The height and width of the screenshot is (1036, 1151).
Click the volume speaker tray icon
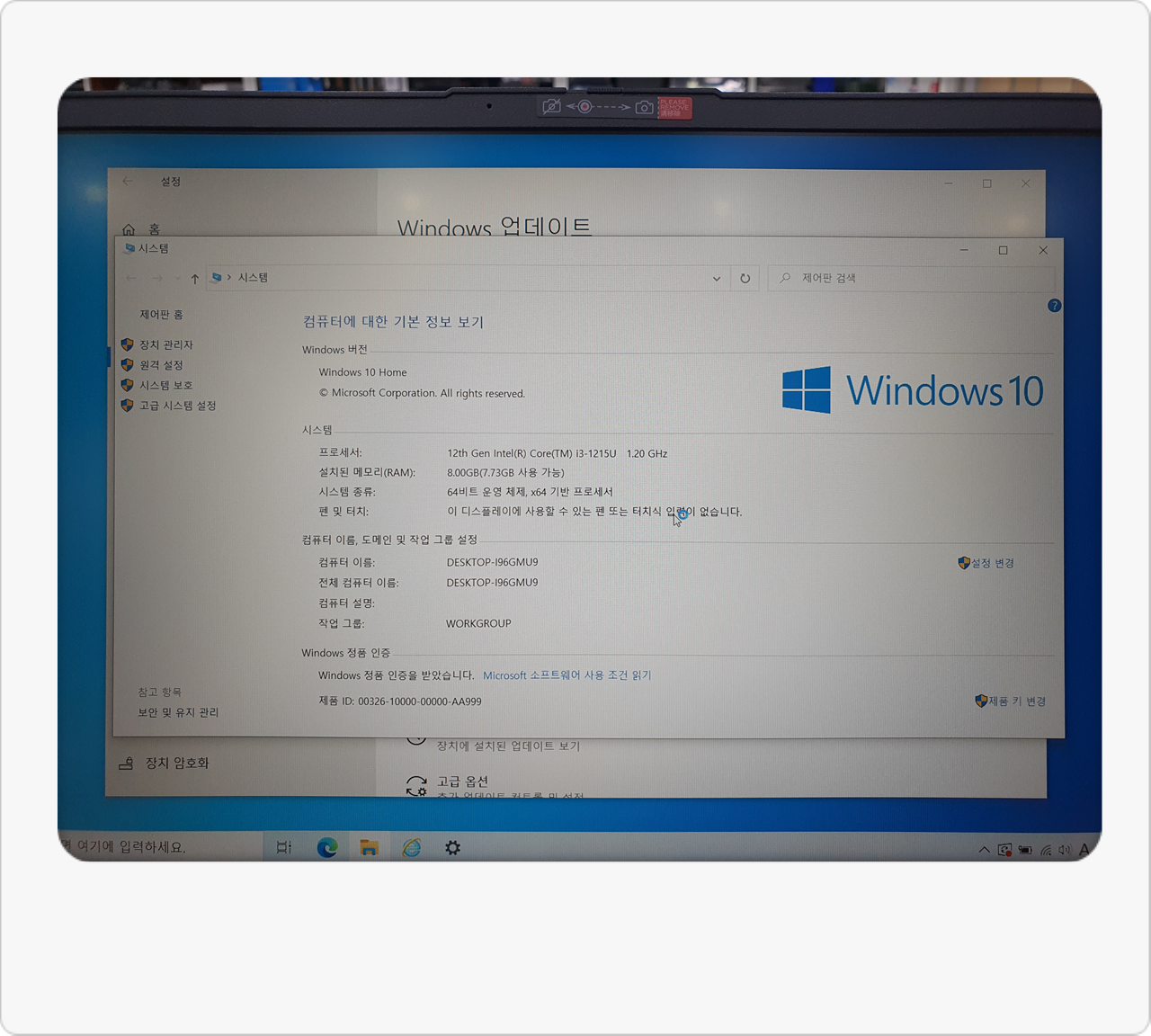[x=1065, y=850]
